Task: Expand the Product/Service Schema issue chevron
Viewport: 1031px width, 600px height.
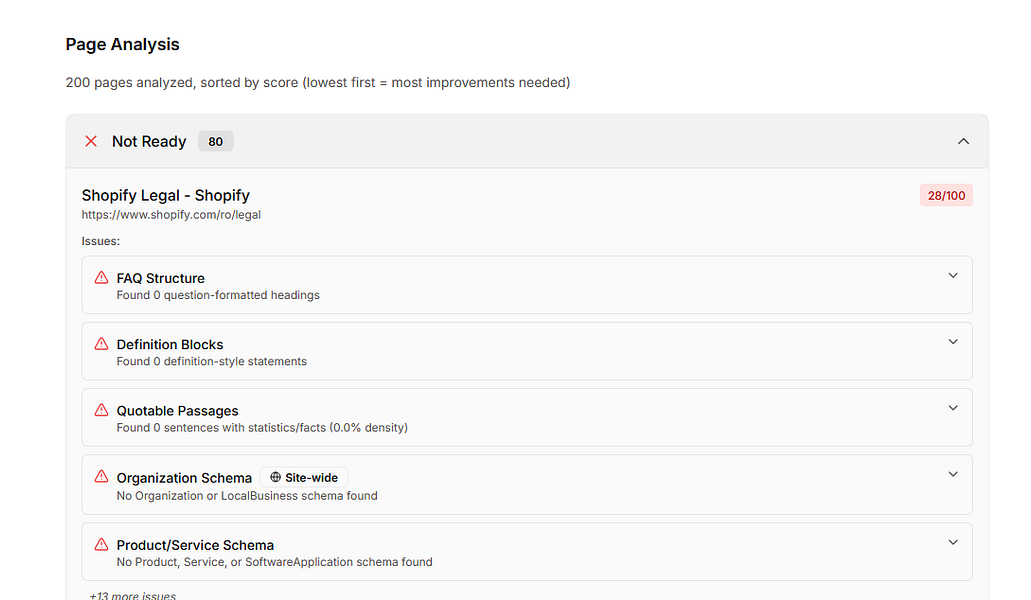Action: tap(953, 543)
